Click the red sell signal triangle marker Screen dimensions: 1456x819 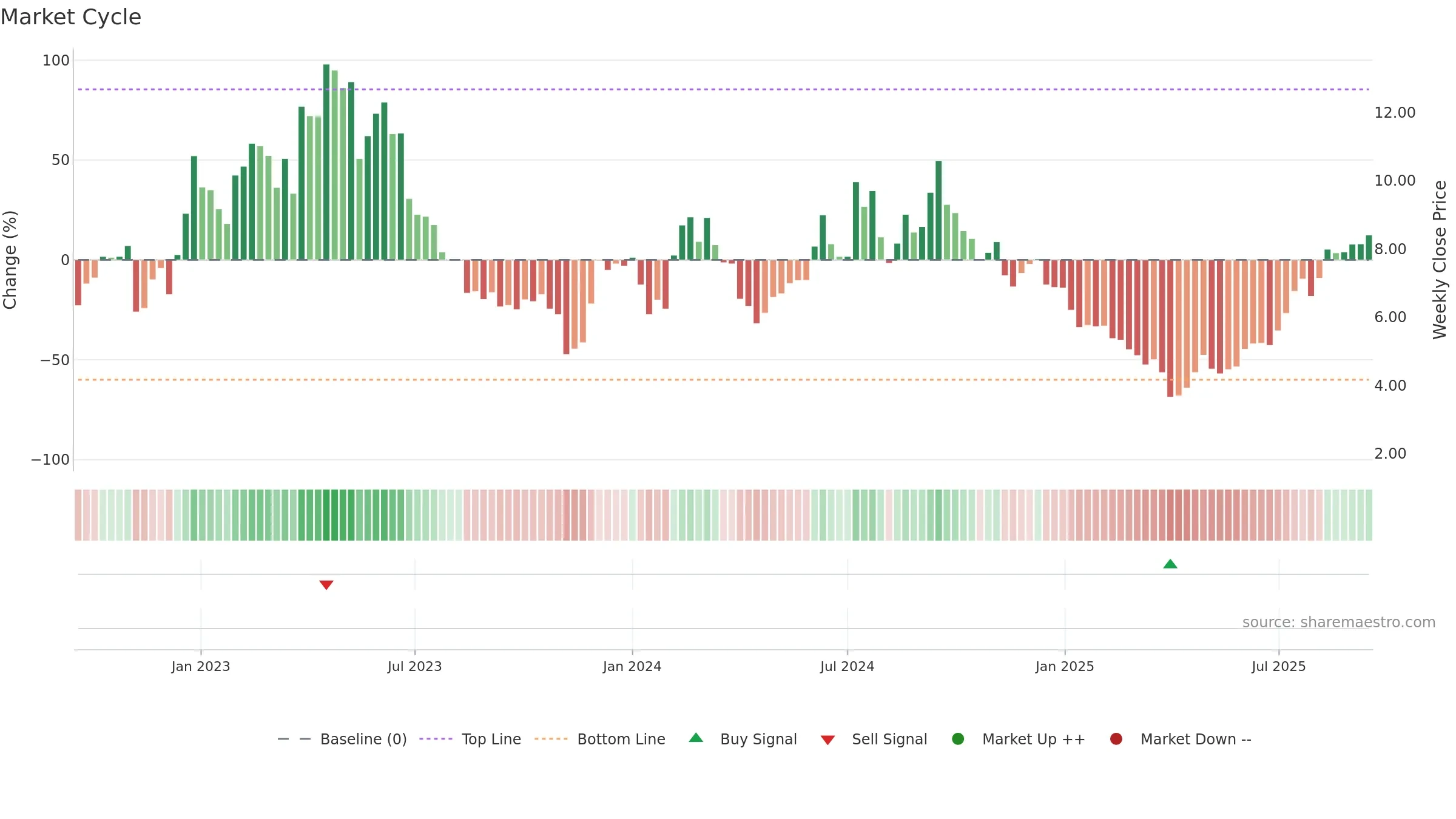tap(326, 585)
